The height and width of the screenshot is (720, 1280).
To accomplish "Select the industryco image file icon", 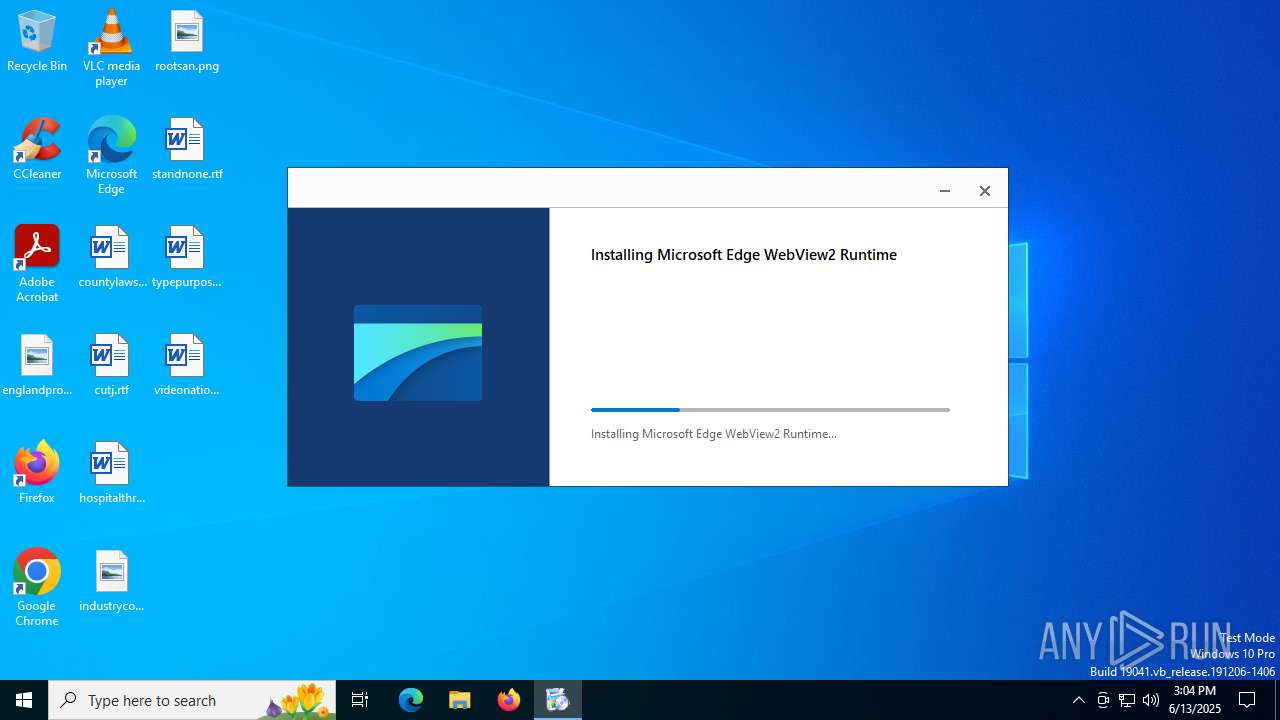I will (x=111, y=582).
